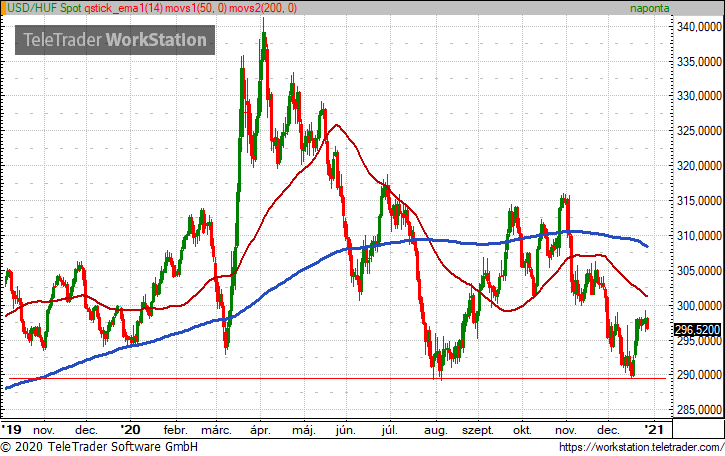Click the USD/HUF Spot chart title
725x456 pixels.
coord(44,8)
